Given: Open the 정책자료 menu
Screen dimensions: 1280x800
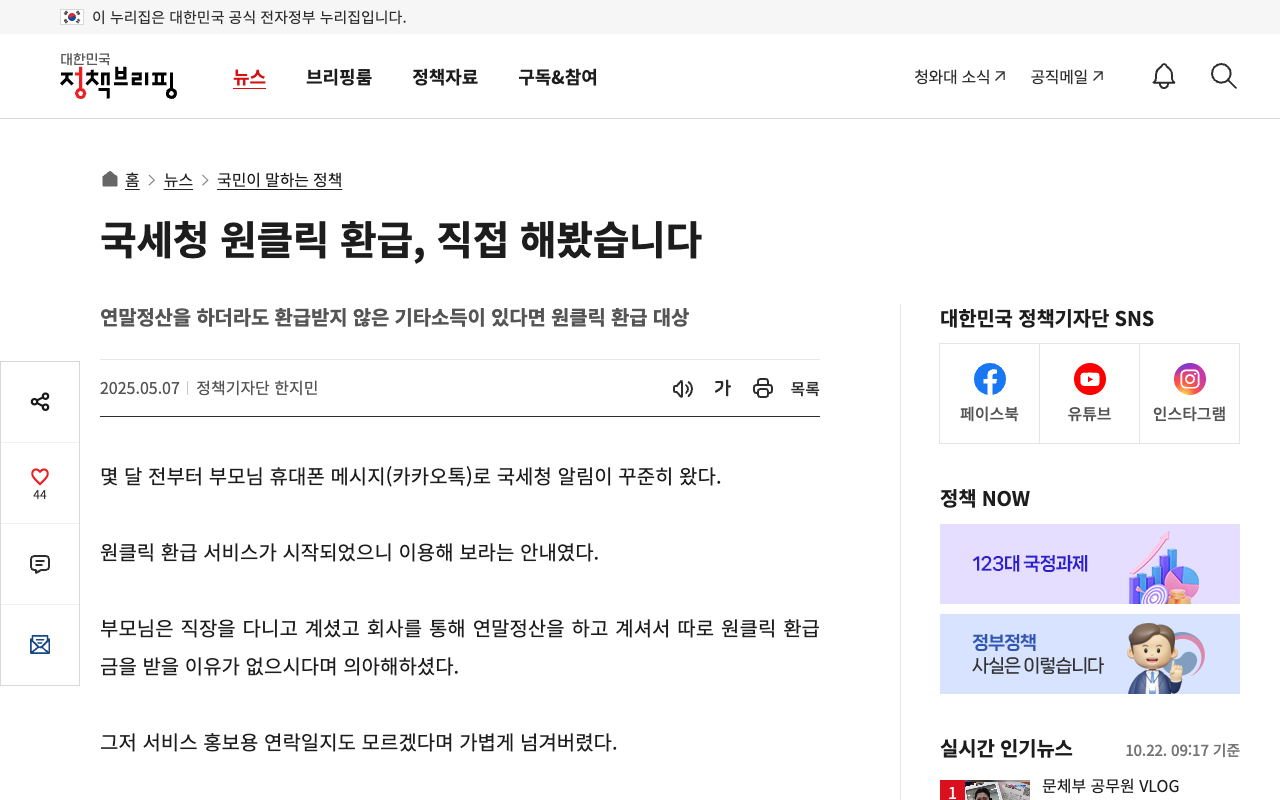Looking at the screenshot, I should point(445,77).
